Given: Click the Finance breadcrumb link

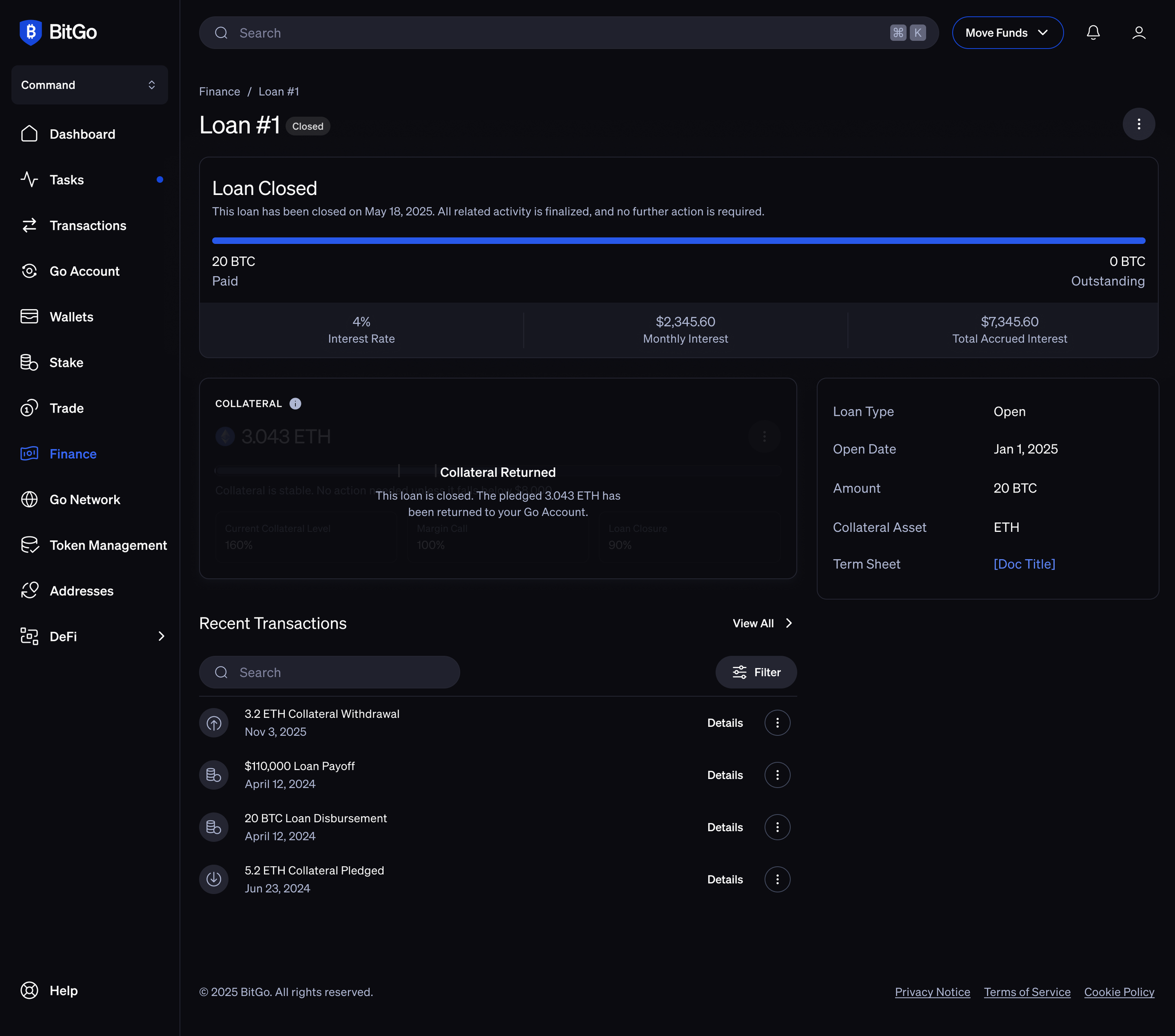Looking at the screenshot, I should 219,91.
